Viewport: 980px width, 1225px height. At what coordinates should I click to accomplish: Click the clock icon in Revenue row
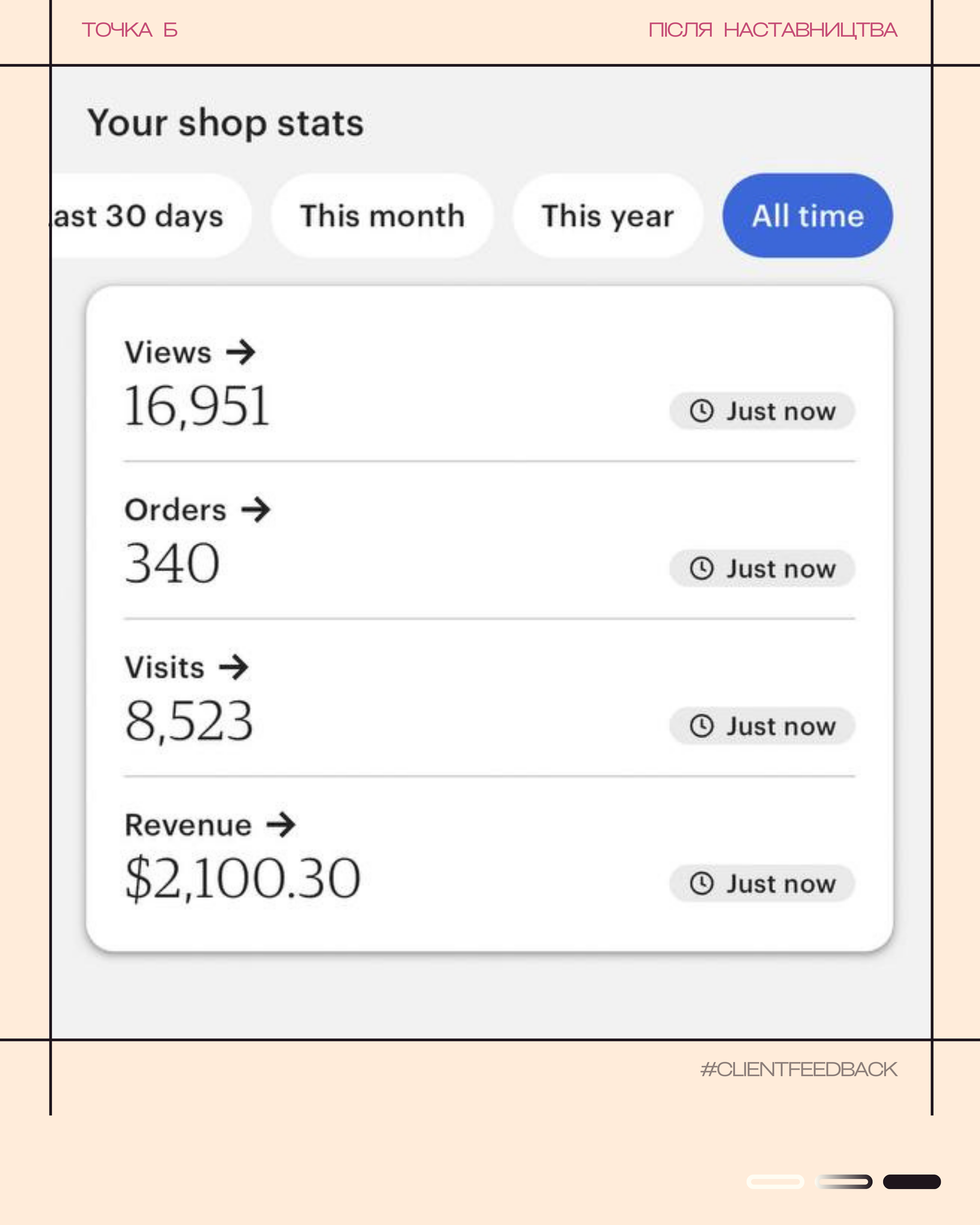tap(702, 883)
